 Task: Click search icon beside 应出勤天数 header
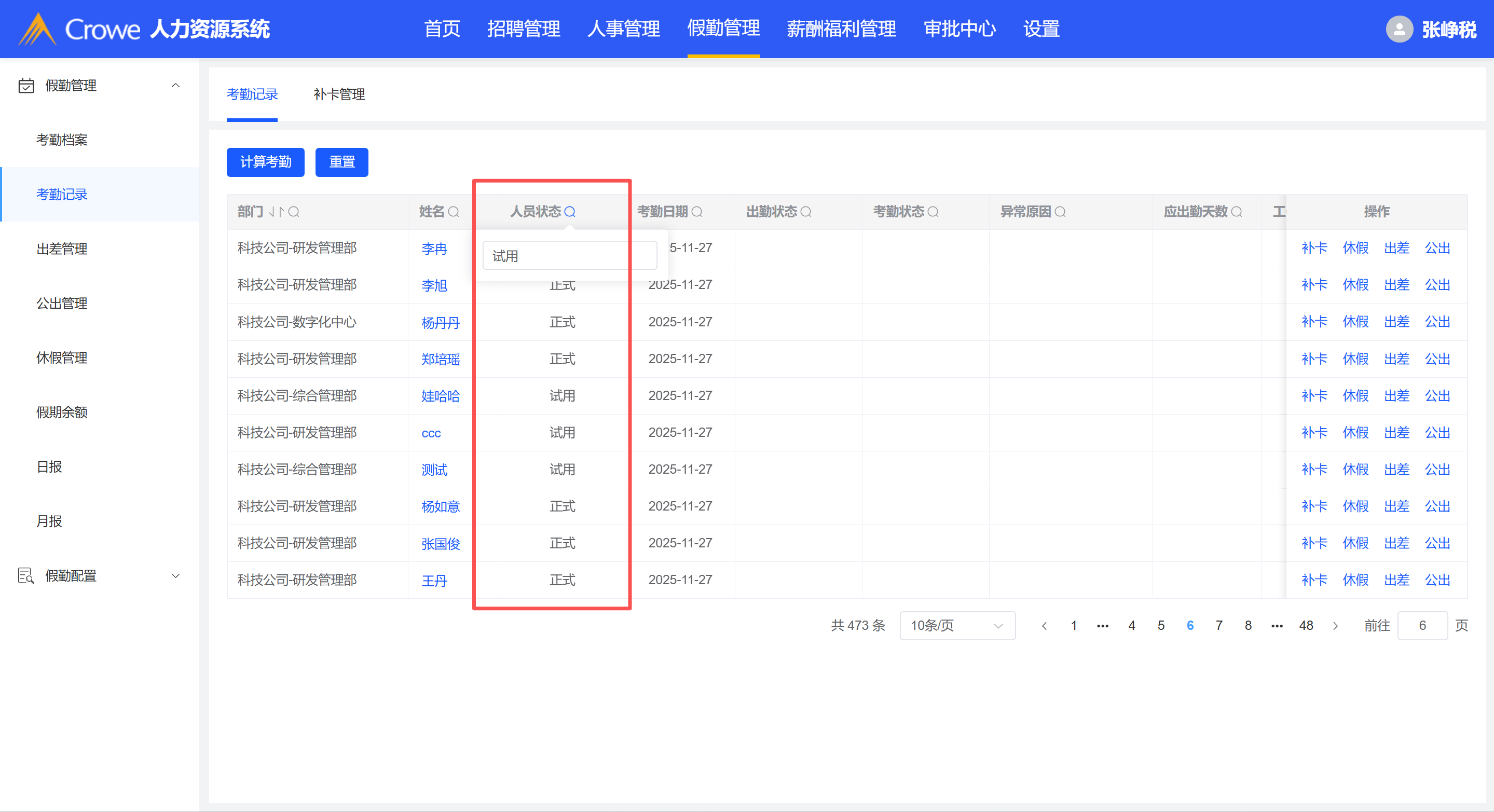[x=1237, y=212]
